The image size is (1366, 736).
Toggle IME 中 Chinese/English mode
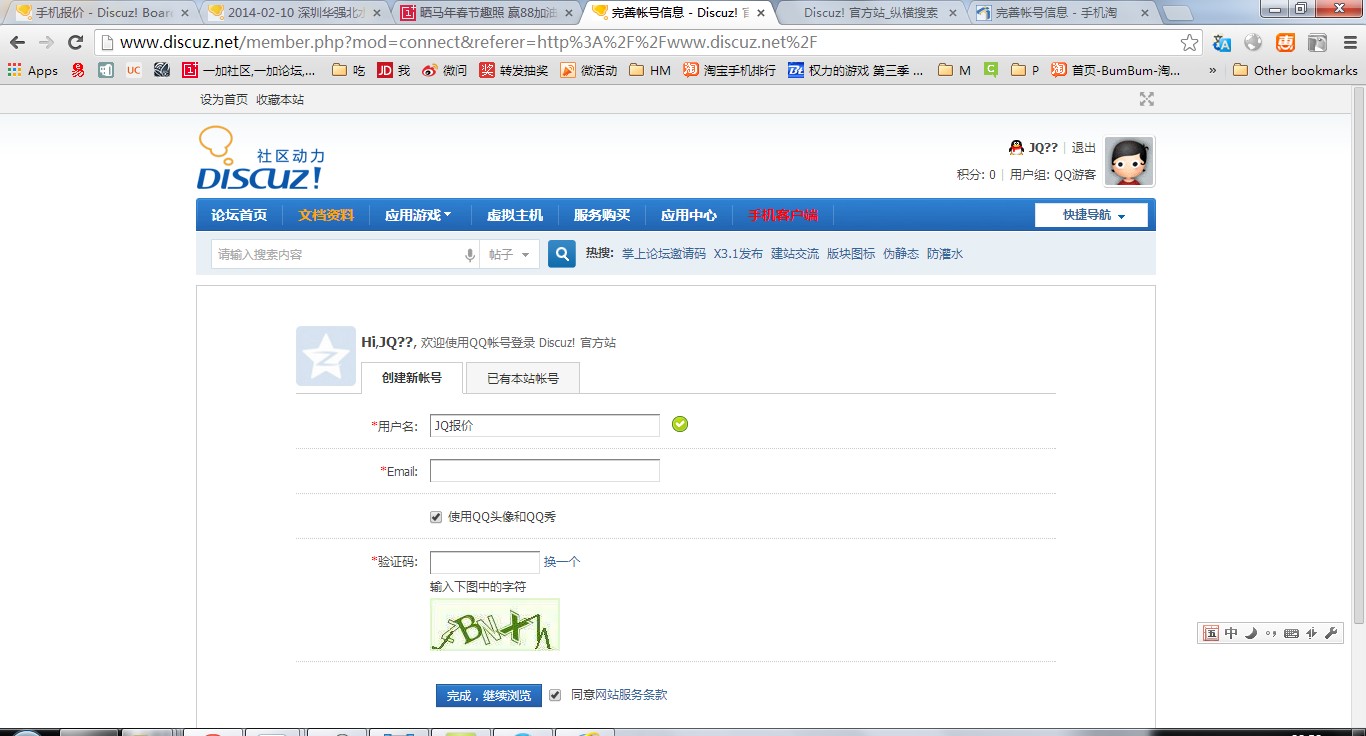[1231, 633]
